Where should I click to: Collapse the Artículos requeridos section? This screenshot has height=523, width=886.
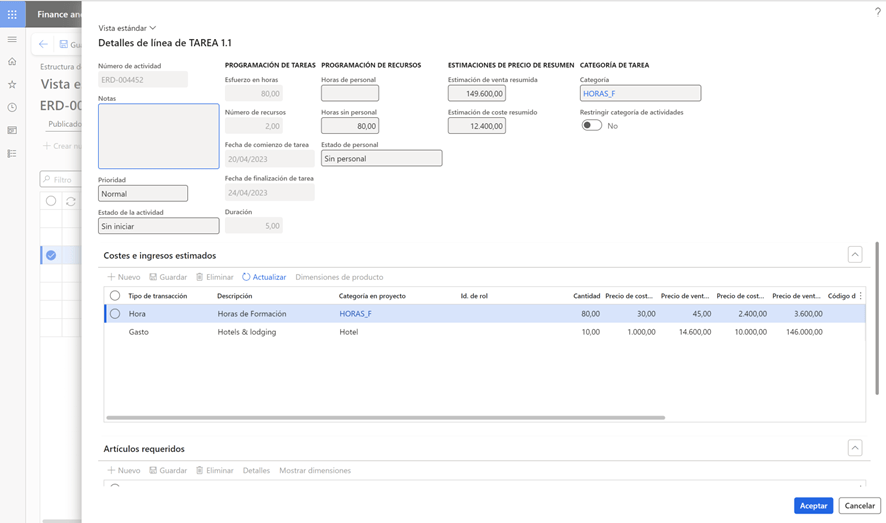855,448
